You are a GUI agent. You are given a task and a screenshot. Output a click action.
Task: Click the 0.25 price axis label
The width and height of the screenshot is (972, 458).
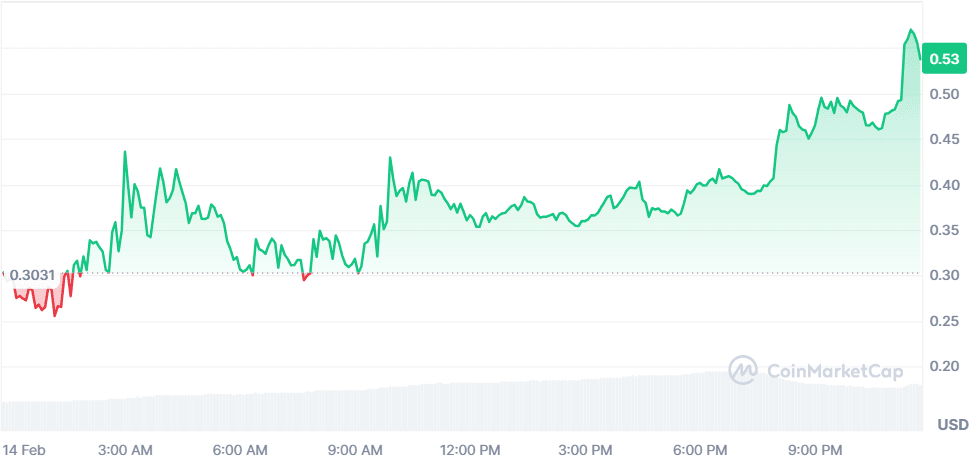945,321
